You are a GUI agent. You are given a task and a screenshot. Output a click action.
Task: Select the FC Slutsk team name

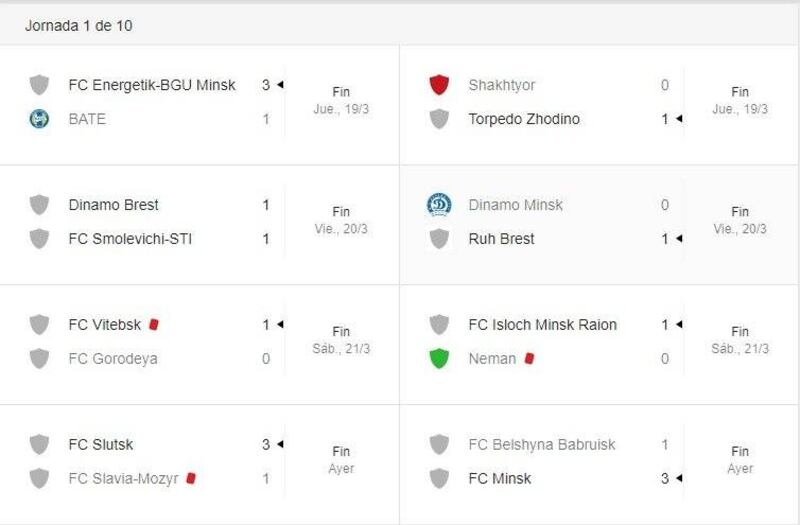(x=101, y=444)
